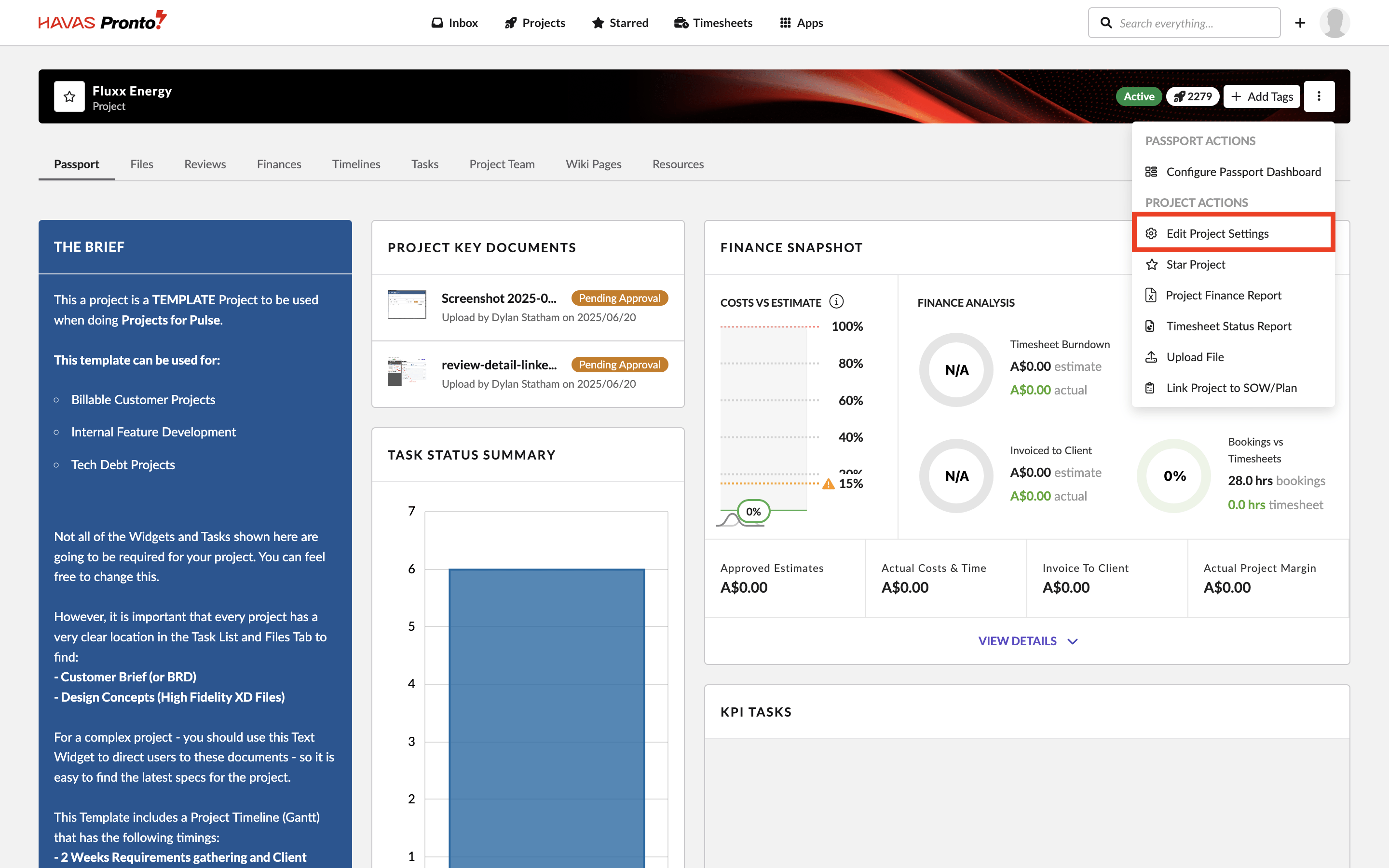Click the Add Tags button
The height and width of the screenshot is (868, 1389).
point(1262,96)
